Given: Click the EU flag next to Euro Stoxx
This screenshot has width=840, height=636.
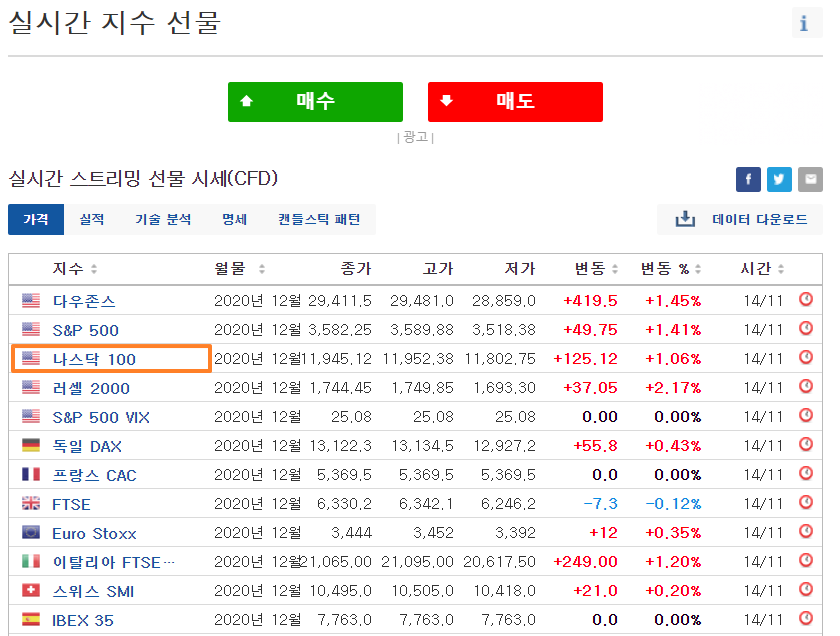Looking at the screenshot, I should 31,532.
